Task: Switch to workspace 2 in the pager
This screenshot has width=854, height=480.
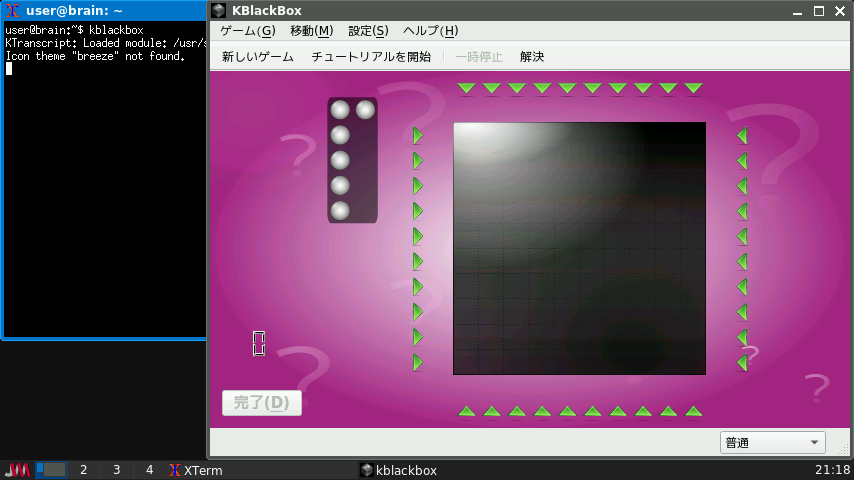Action: tap(84, 470)
